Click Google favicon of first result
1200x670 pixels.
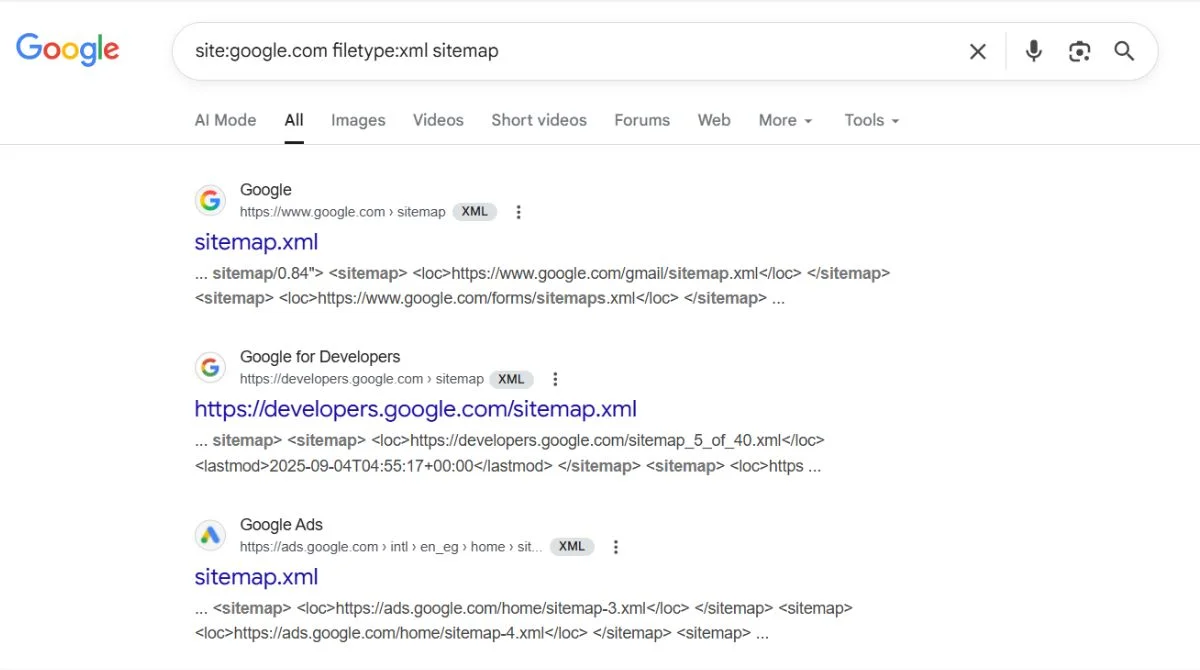tap(210, 200)
